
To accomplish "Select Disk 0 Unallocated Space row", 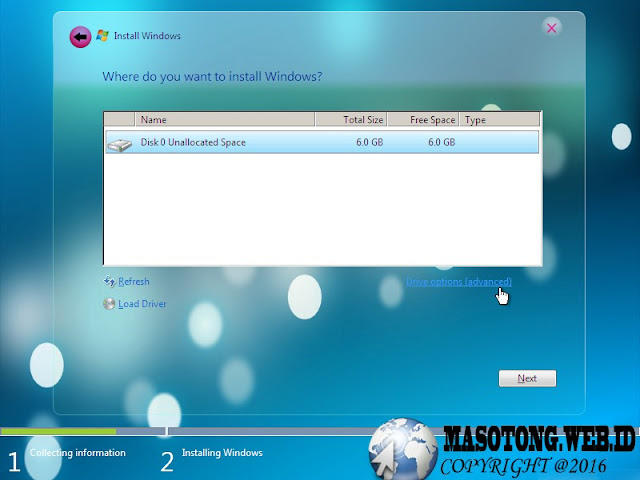I will point(322,142).
